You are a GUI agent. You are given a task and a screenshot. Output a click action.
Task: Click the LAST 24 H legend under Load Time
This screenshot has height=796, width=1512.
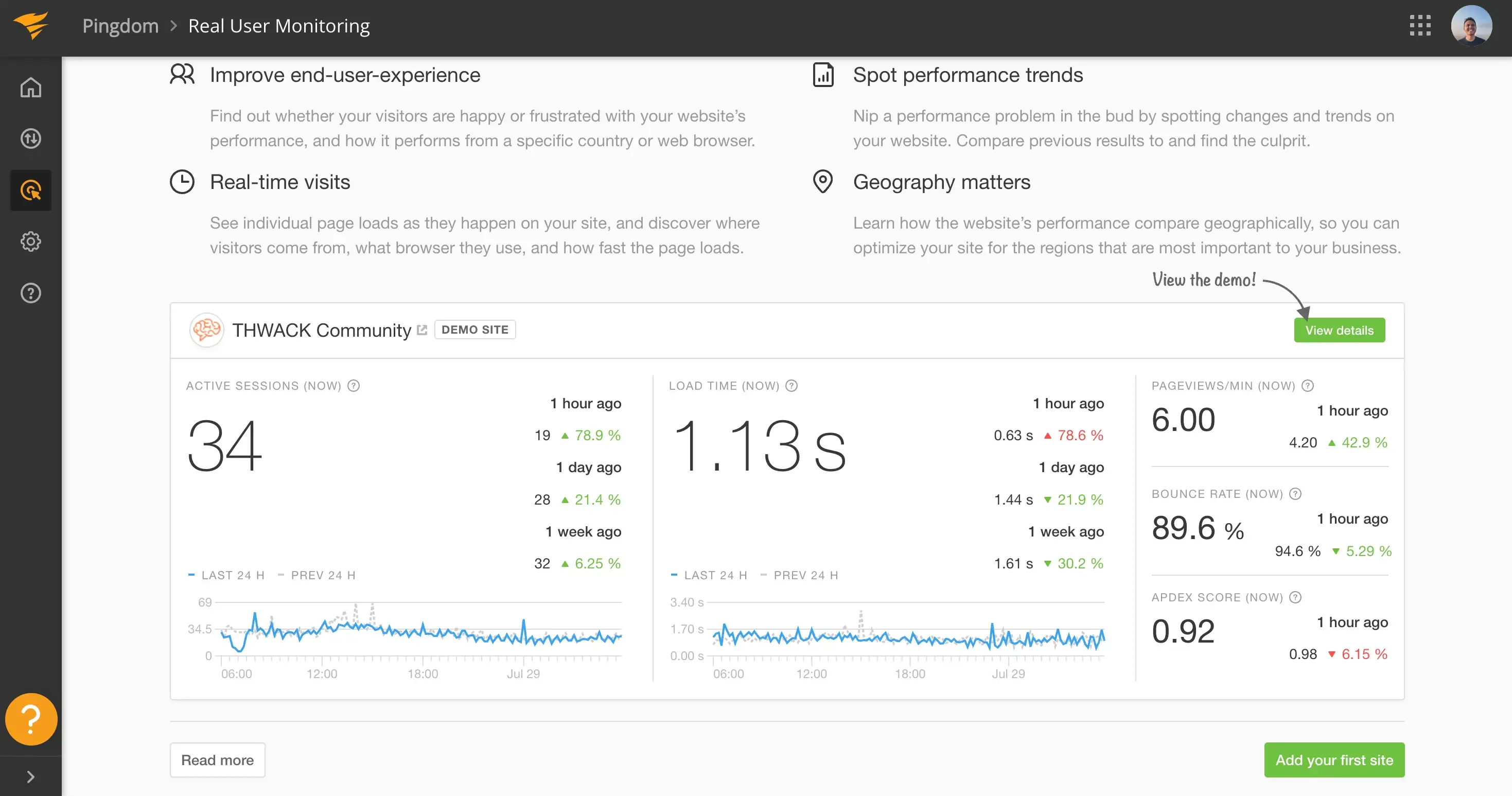click(709, 575)
